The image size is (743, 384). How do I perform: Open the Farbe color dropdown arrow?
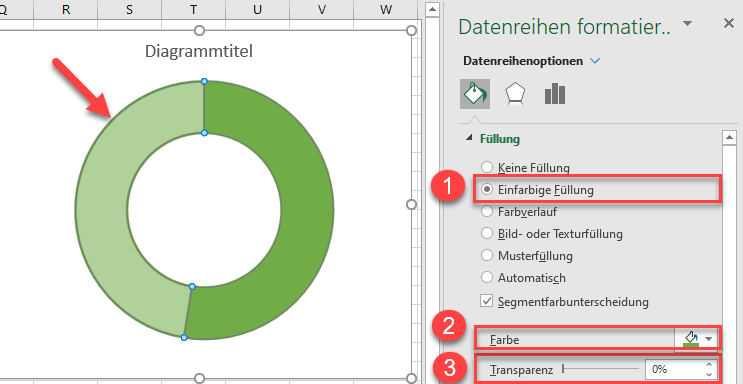point(708,339)
